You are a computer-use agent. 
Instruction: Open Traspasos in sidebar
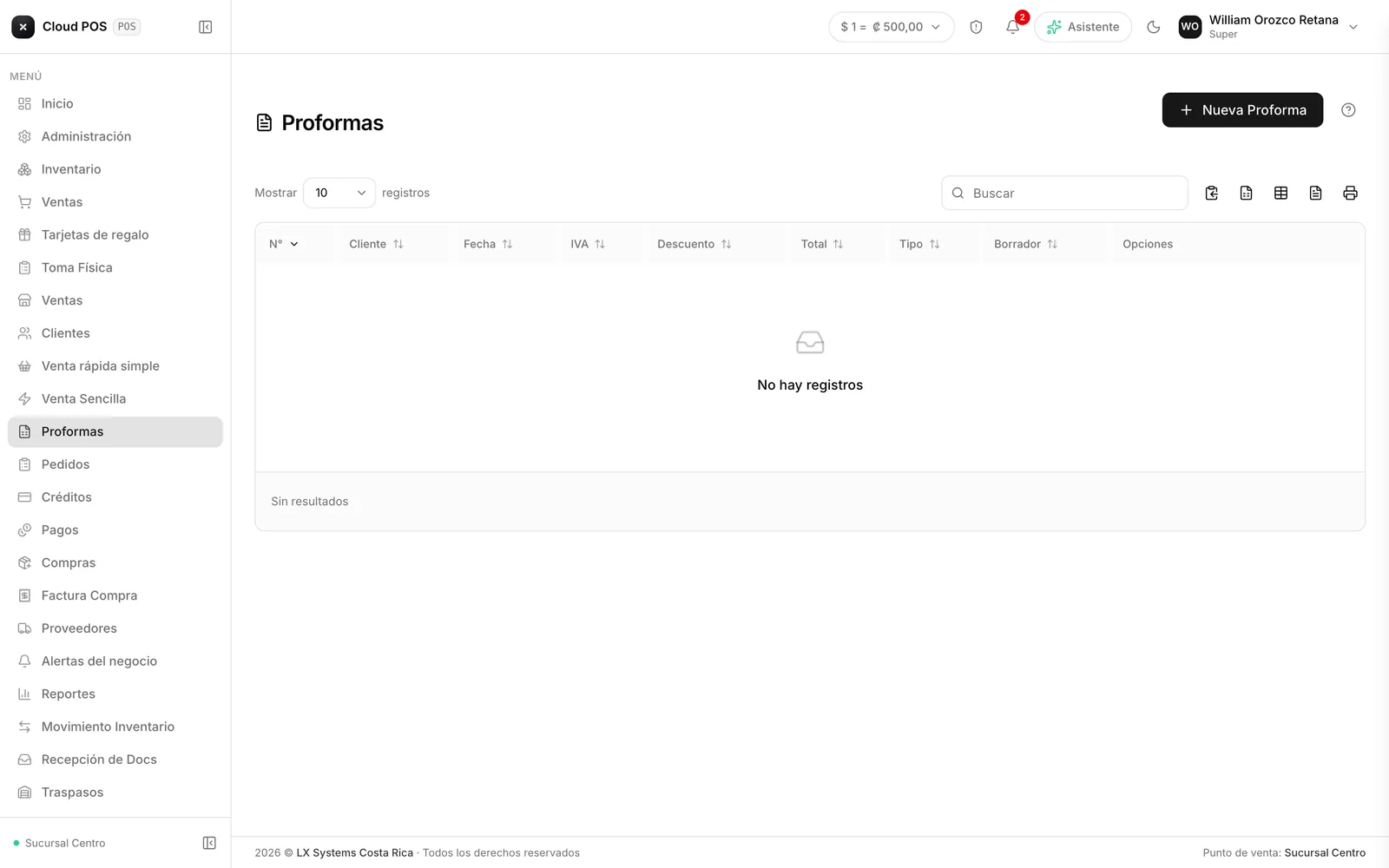115,792
